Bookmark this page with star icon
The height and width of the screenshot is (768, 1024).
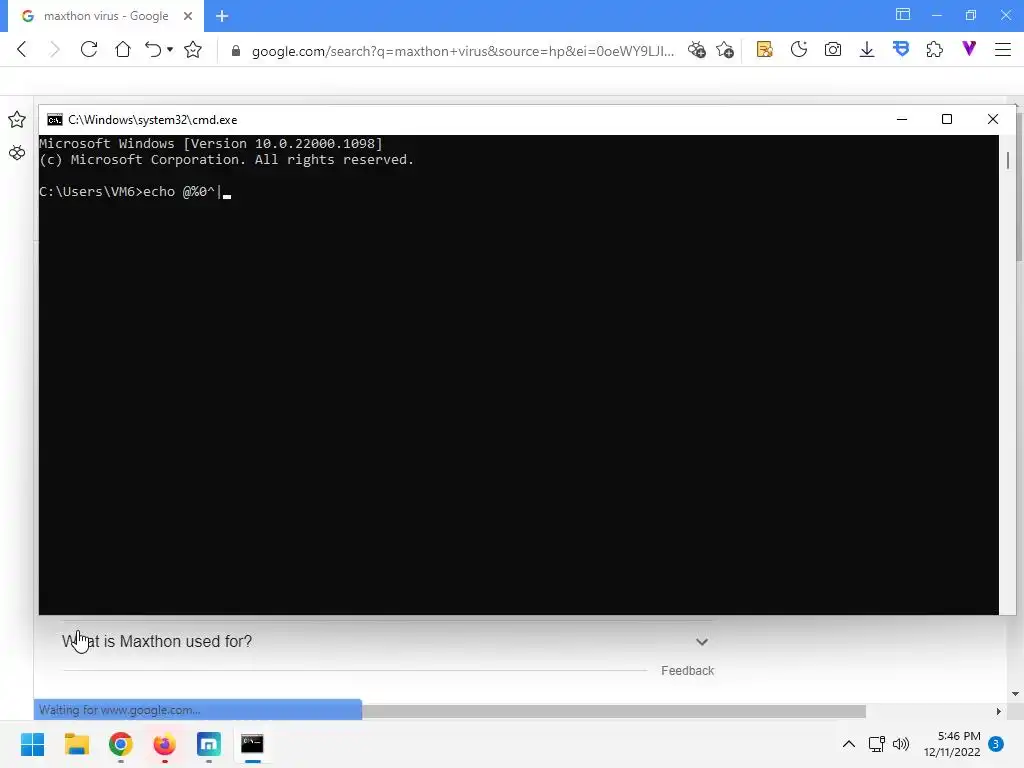click(193, 50)
